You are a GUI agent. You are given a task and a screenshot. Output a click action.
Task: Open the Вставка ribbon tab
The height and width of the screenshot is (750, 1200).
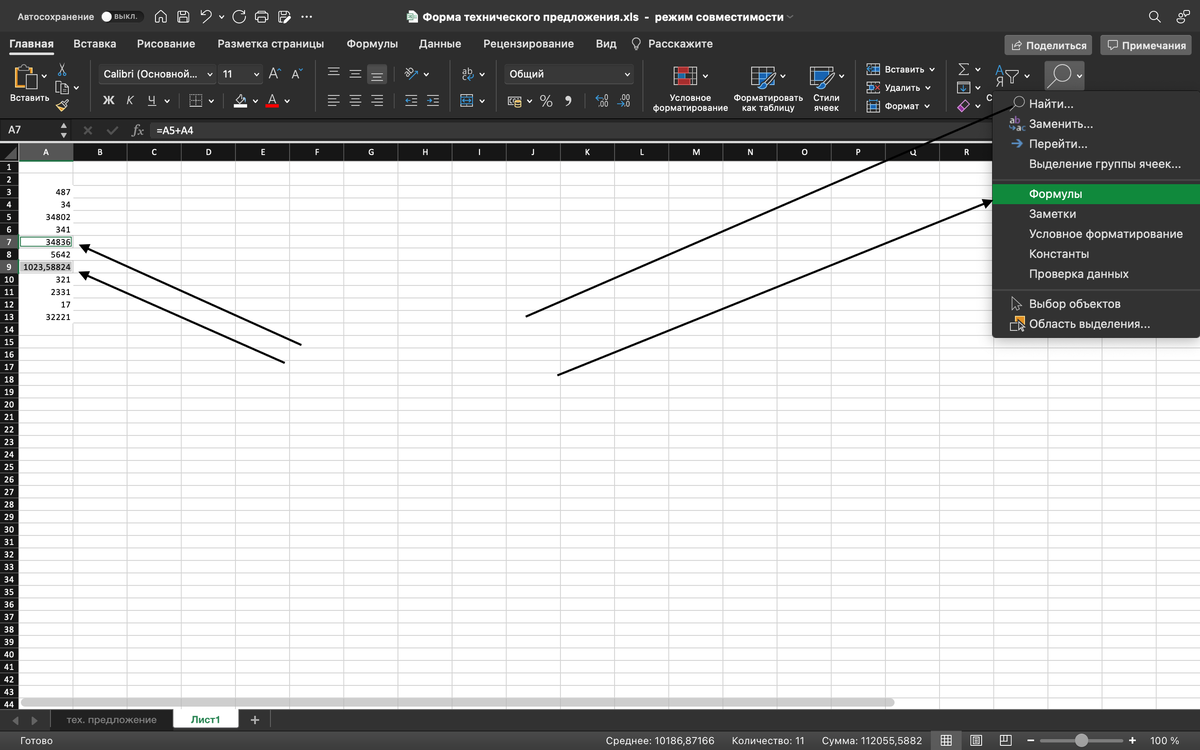click(95, 44)
